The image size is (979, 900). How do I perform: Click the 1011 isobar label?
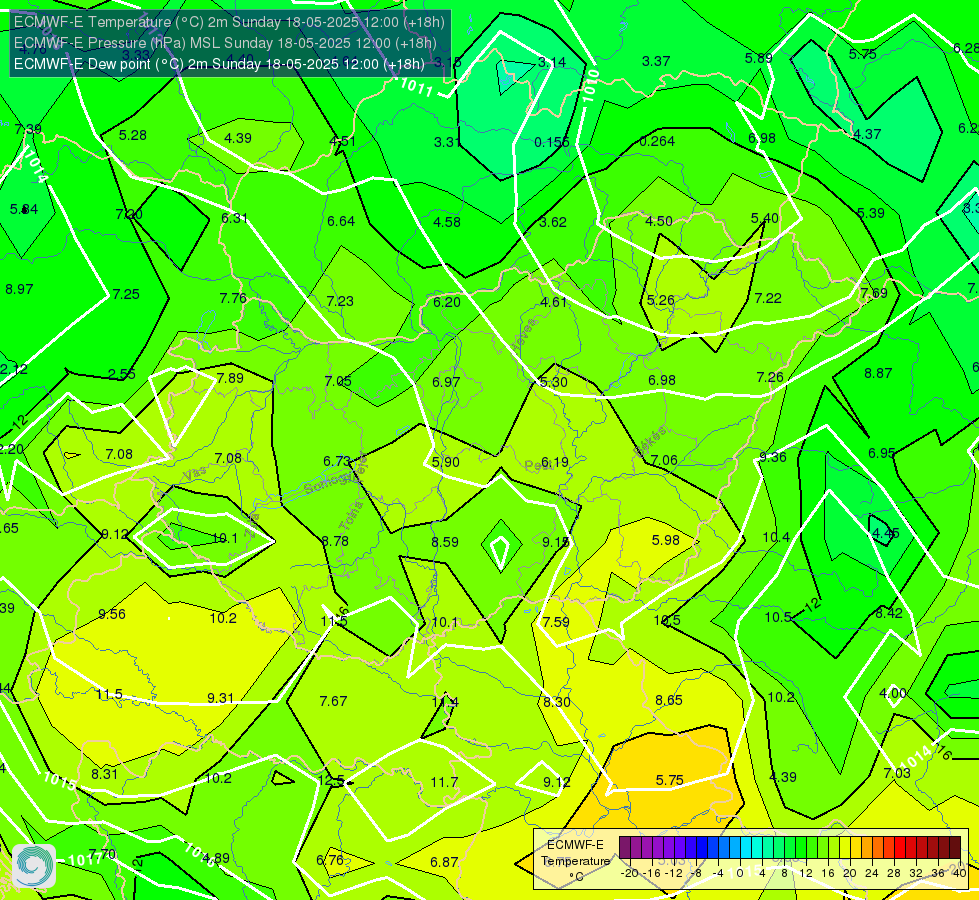tap(416, 87)
